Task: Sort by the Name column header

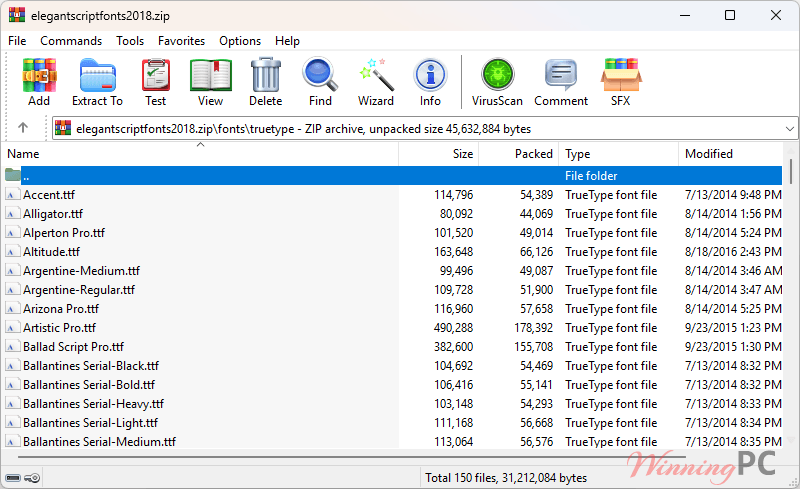Action: [x=201, y=154]
